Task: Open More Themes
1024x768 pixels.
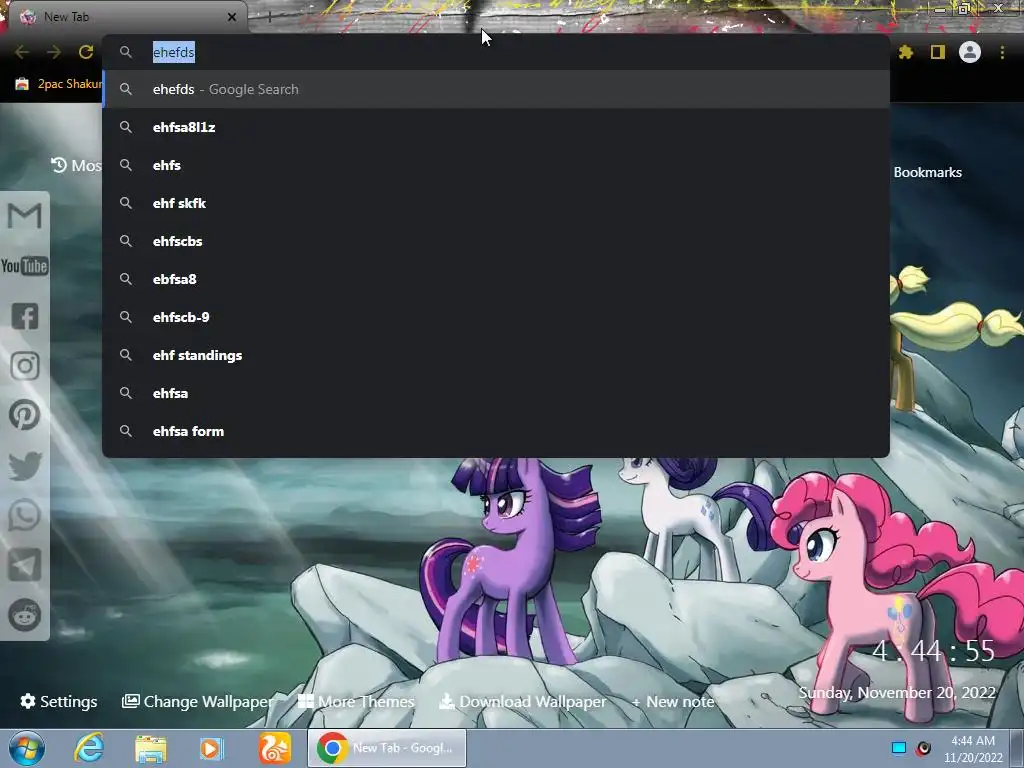Action: tap(356, 701)
